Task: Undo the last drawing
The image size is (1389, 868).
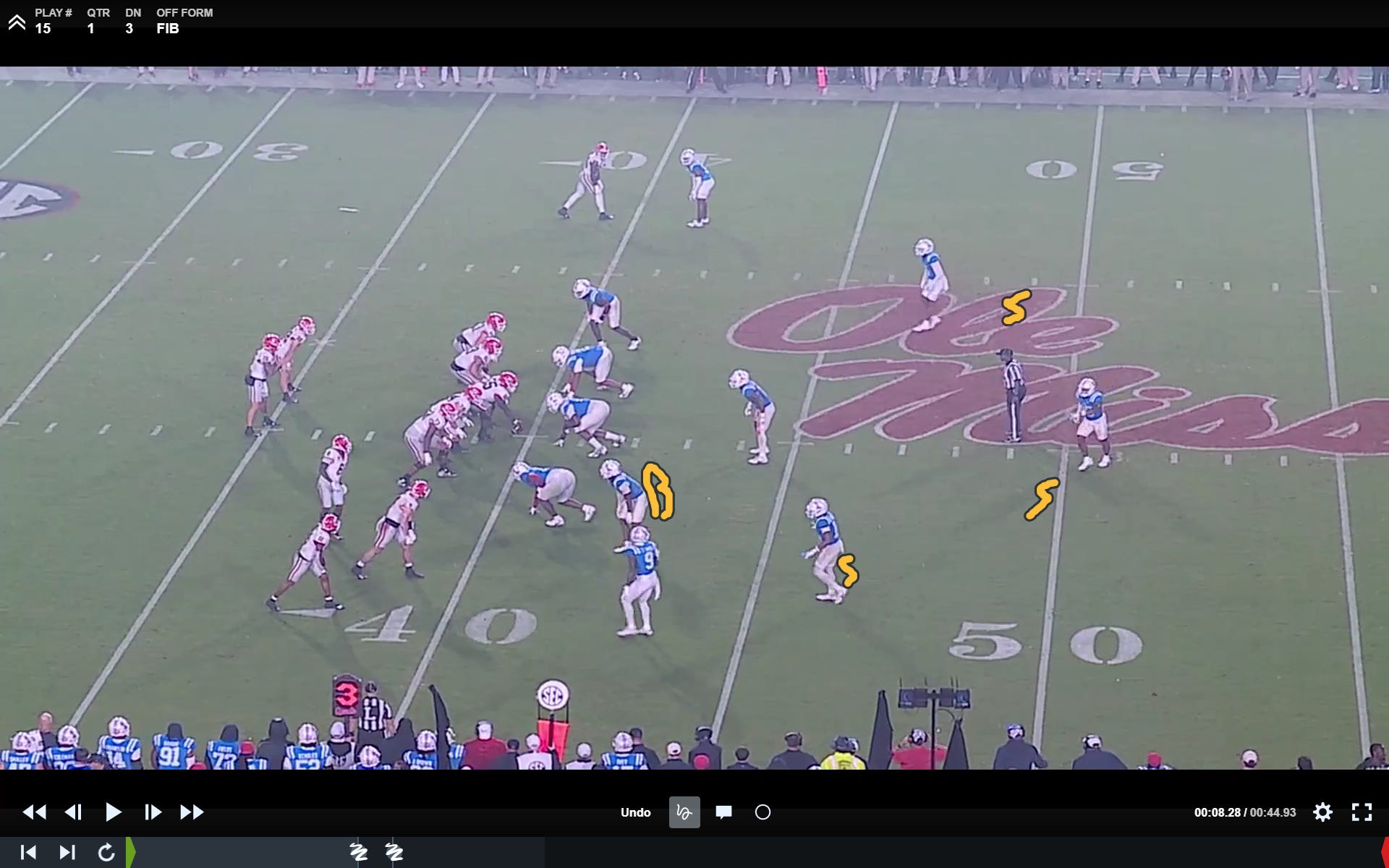Action: click(x=635, y=812)
